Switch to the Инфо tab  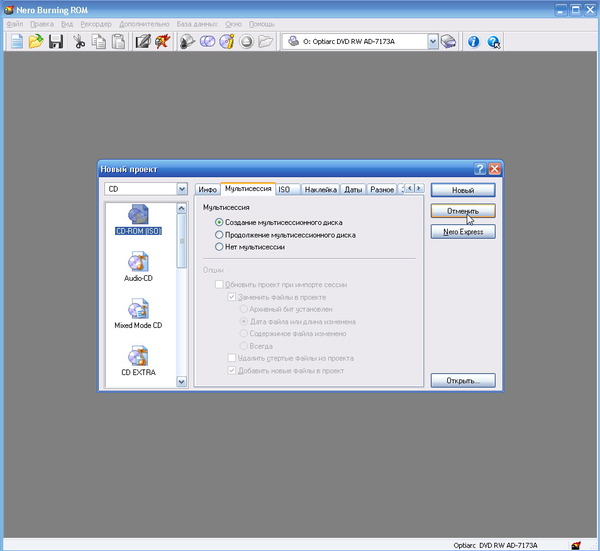tap(208, 189)
